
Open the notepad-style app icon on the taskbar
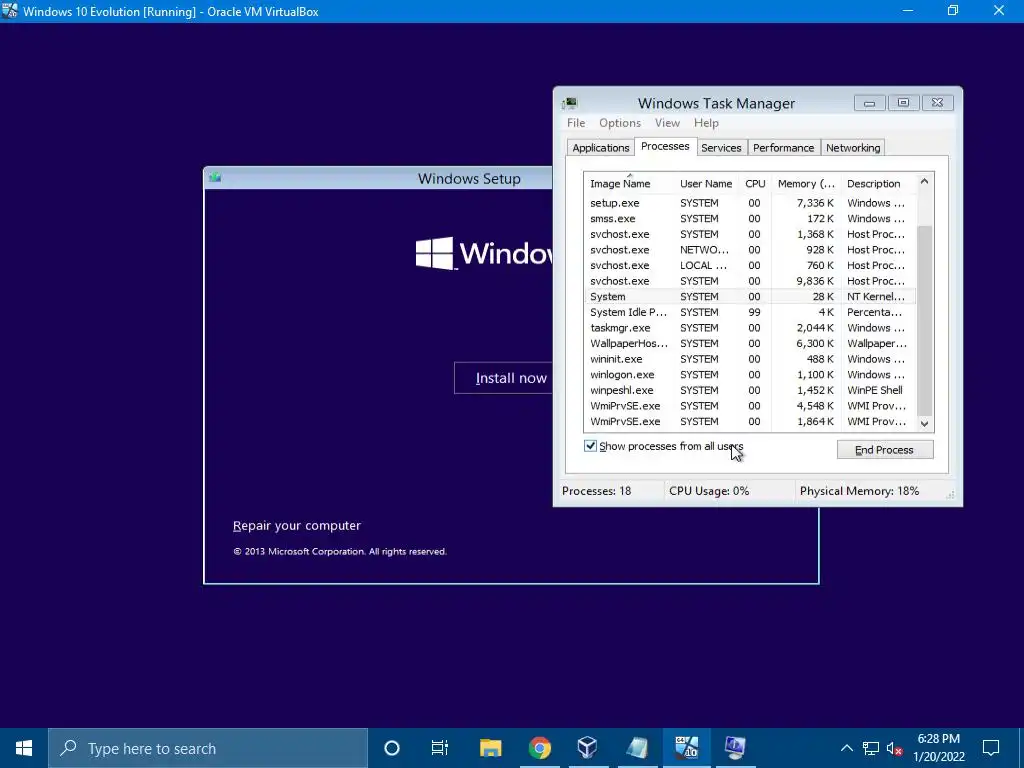pyautogui.click(x=637, y=748)
